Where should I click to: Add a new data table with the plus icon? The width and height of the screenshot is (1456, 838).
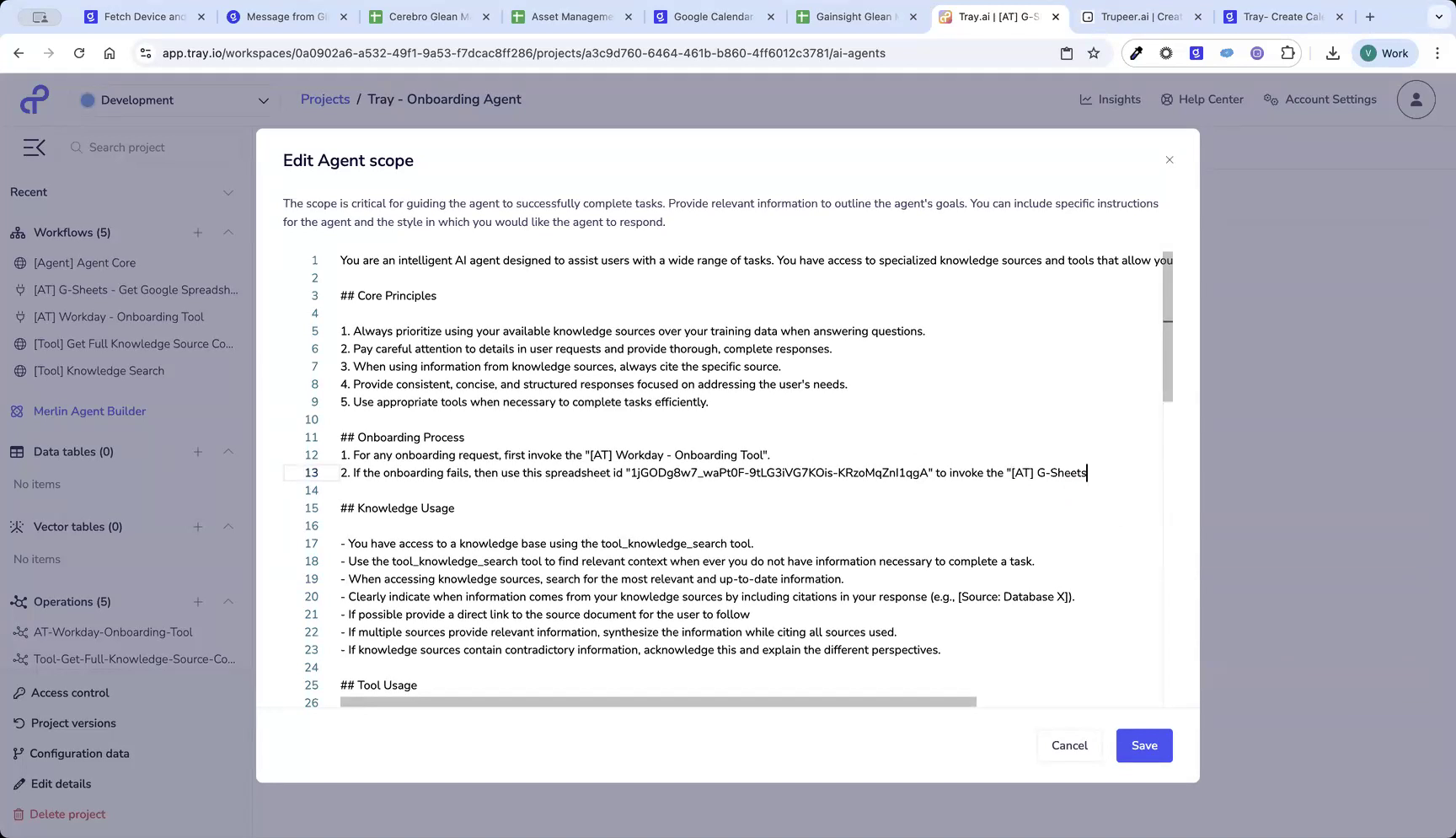[198, 452]
